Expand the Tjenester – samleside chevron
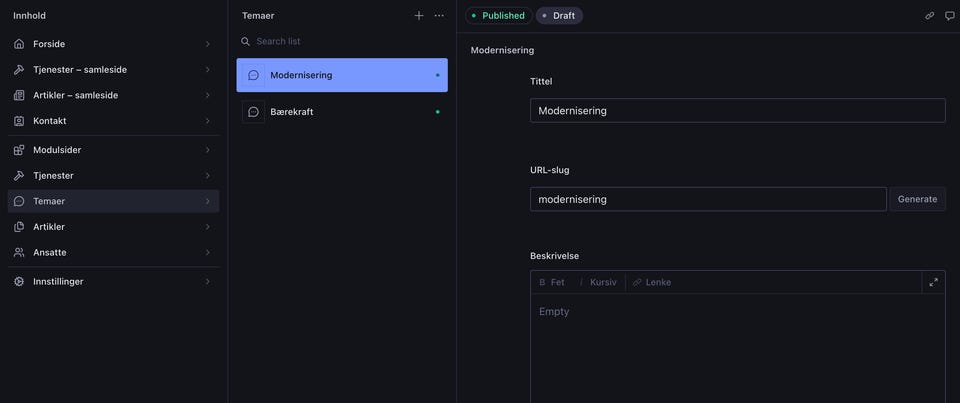Viewport: 960px width, 403px height. [207, 70]
